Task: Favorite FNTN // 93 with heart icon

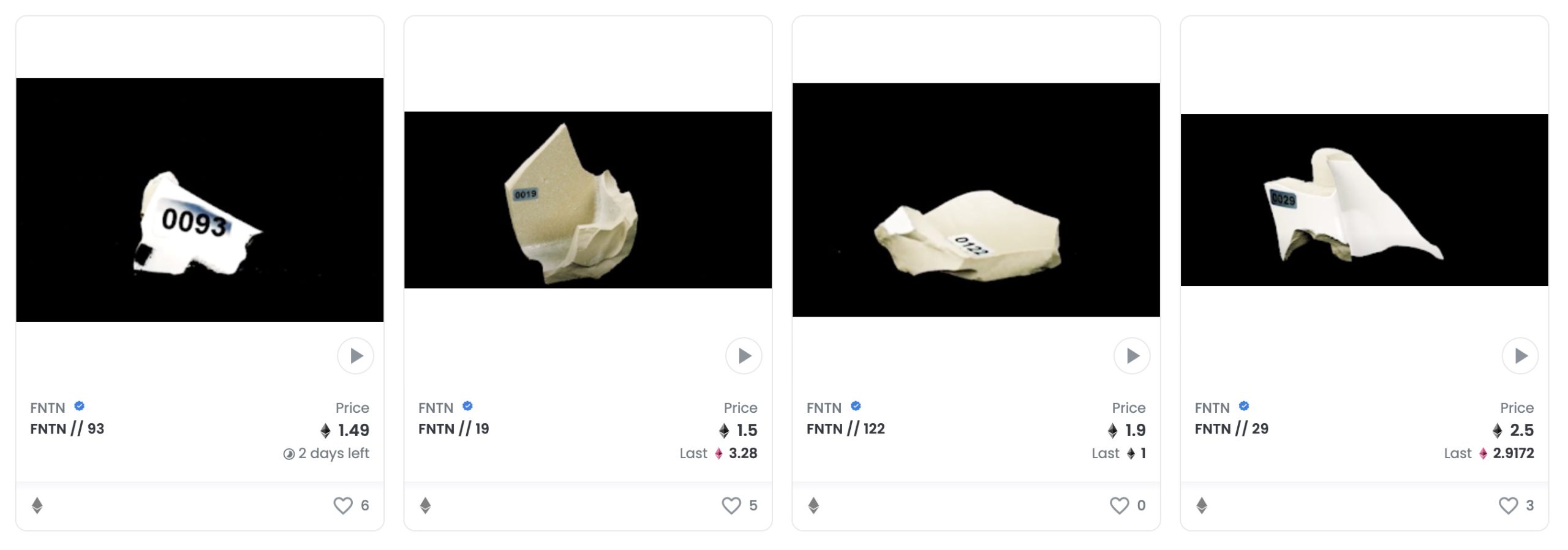Action: 343,505
